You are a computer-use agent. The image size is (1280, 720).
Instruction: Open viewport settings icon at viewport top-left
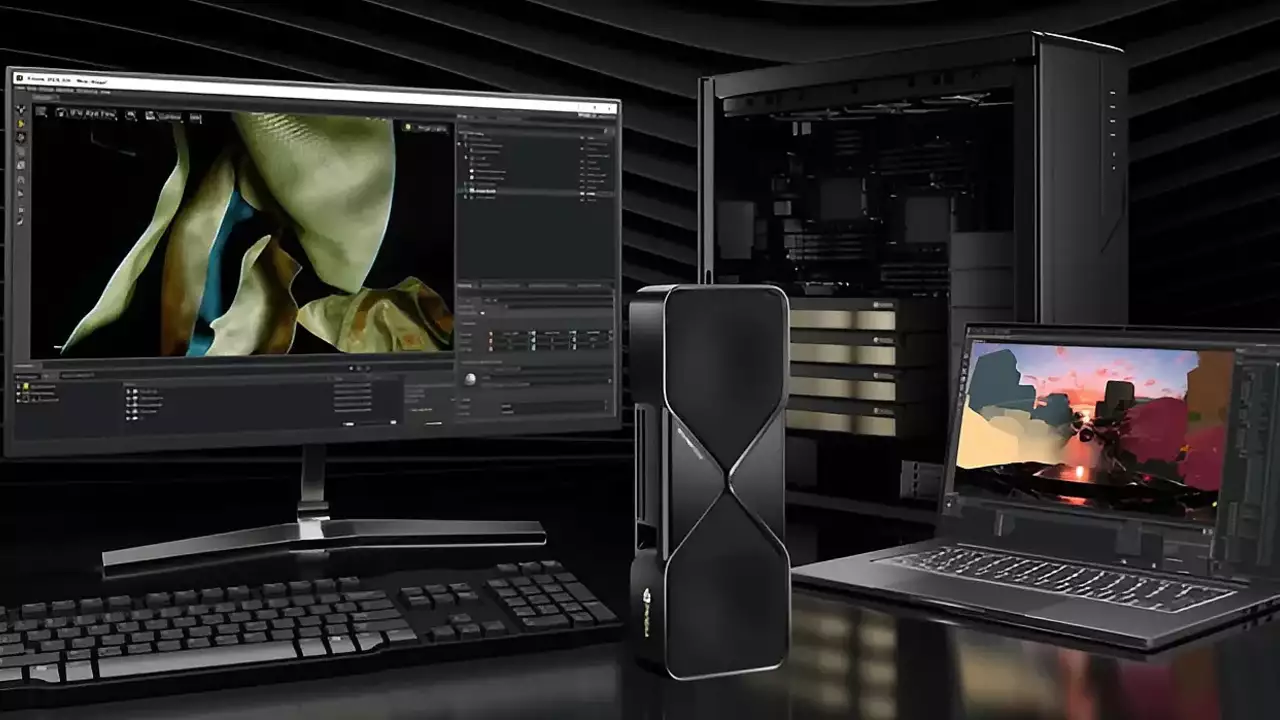coord(41,112)
